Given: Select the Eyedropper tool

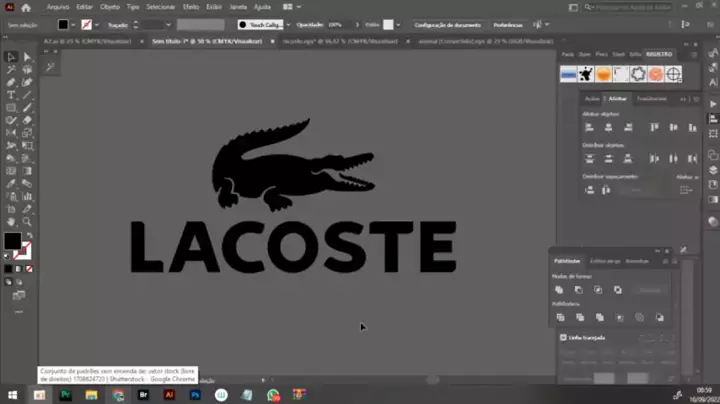Looking at the screenshot, I should (x=11, y=184).
